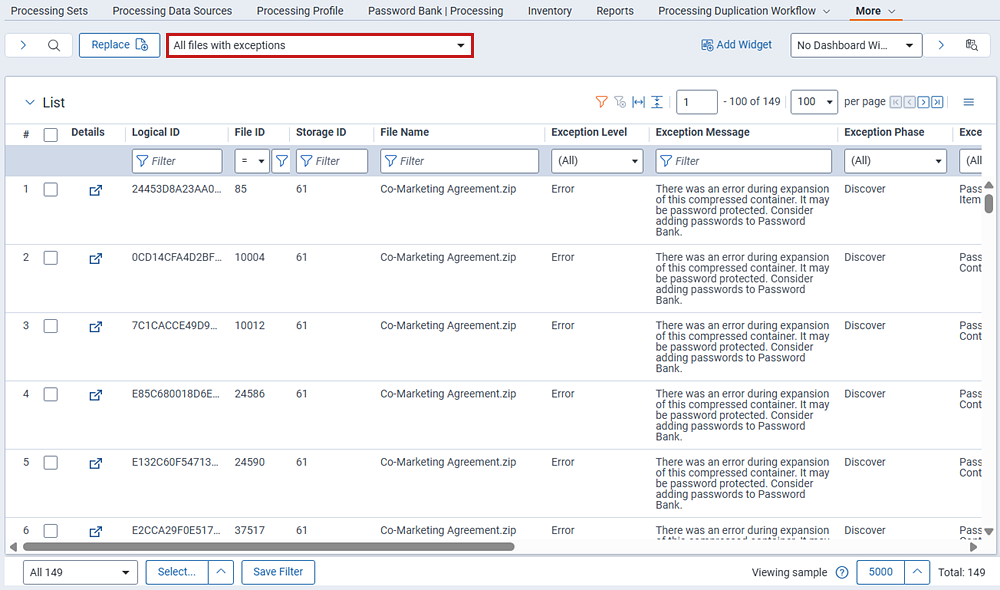Screen dimensions: 1000x590
Task: Toggle select-all header checkbox
Action: tap(50, 135)
